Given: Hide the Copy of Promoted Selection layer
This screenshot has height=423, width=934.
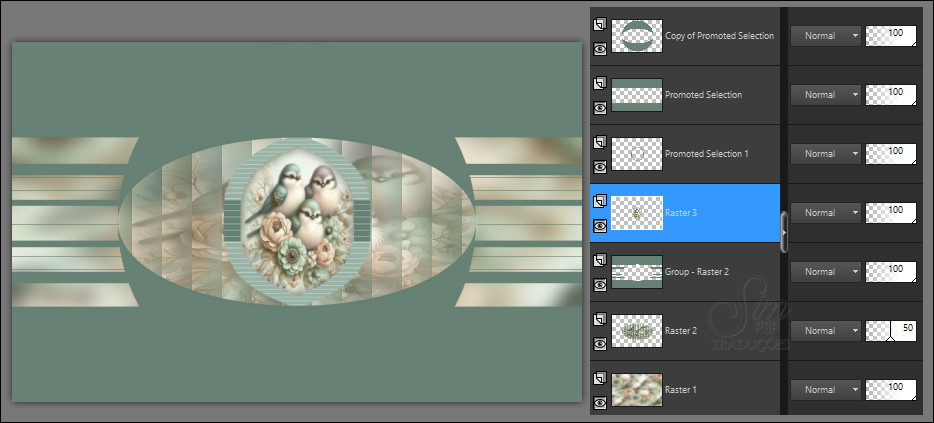Looking at the screenshot, I should point(600,48).
